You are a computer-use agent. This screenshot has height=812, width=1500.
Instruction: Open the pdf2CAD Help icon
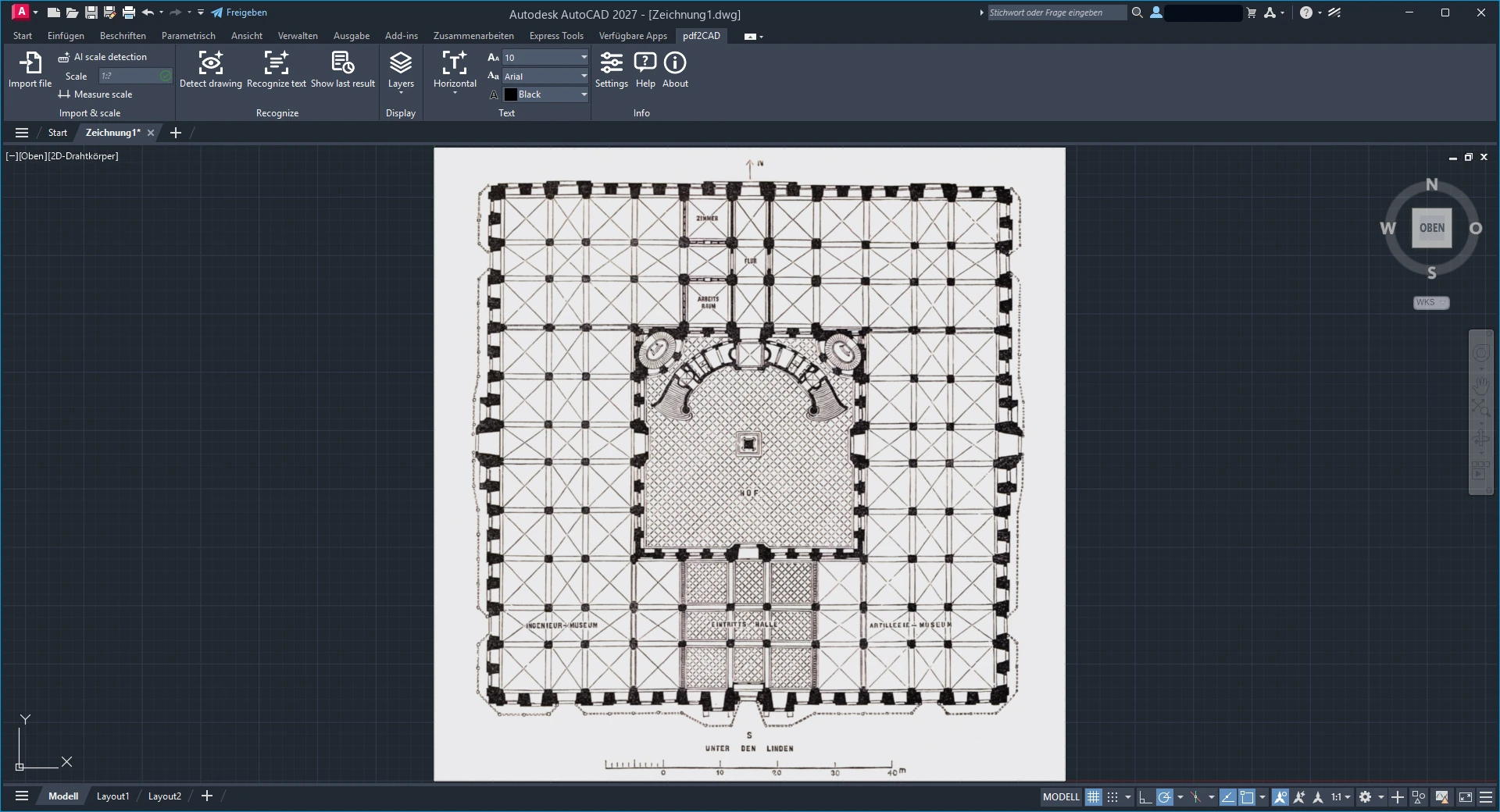[645, 63]
